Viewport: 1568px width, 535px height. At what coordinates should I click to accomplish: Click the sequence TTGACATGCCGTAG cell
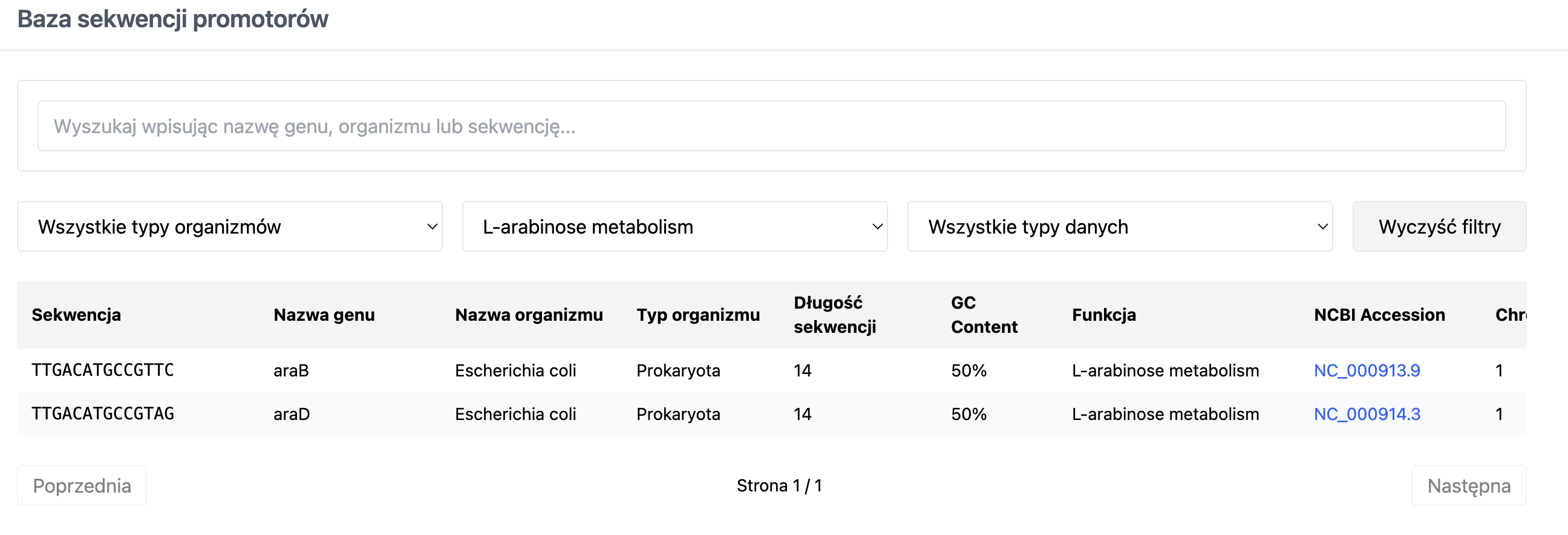click(103, 414)
